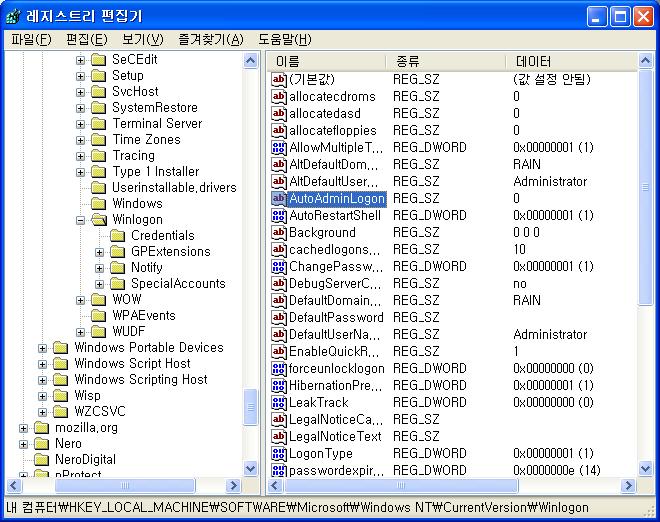660x522 pixels.
Task: Click the AllowMultipleT... DWORD icon
Action: coord(279,148)
